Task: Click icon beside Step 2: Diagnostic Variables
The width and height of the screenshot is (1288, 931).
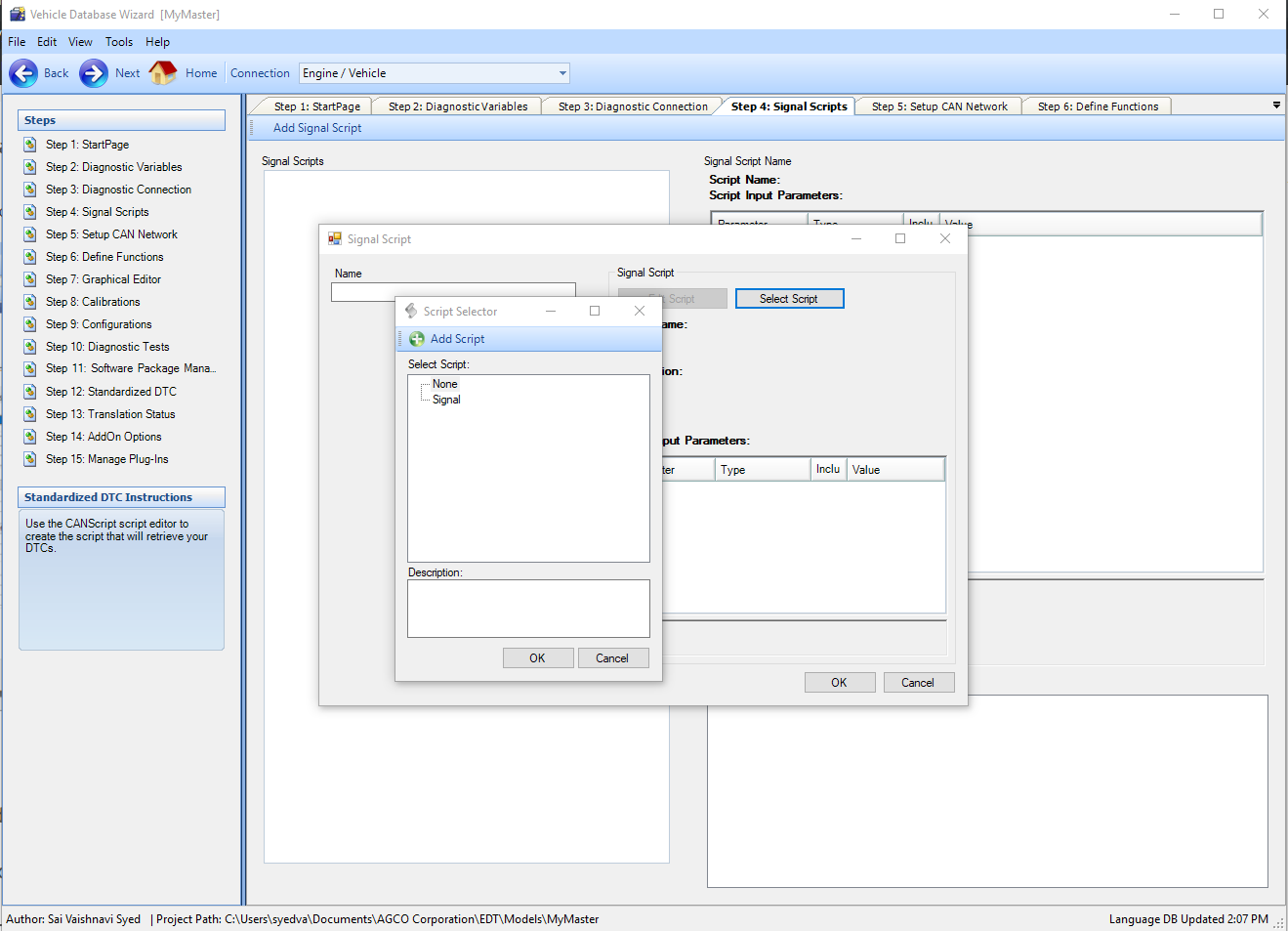Action: (x=30, y=167)
